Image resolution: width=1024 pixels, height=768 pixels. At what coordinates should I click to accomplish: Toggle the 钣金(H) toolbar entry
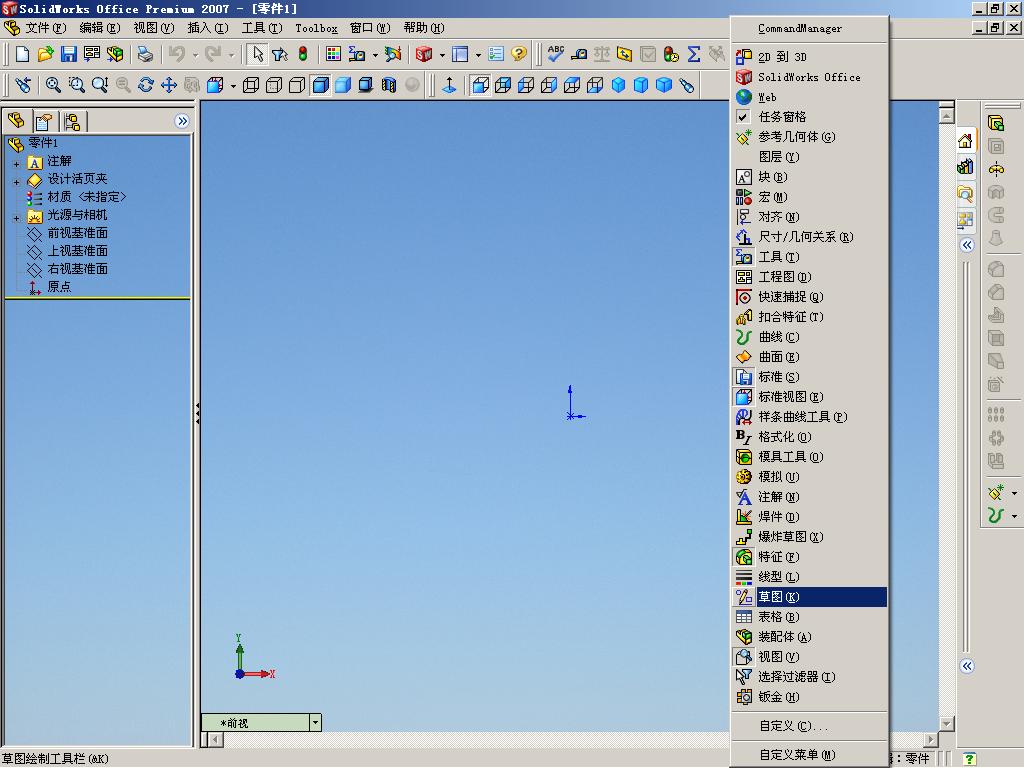click(x=808, y=697)
